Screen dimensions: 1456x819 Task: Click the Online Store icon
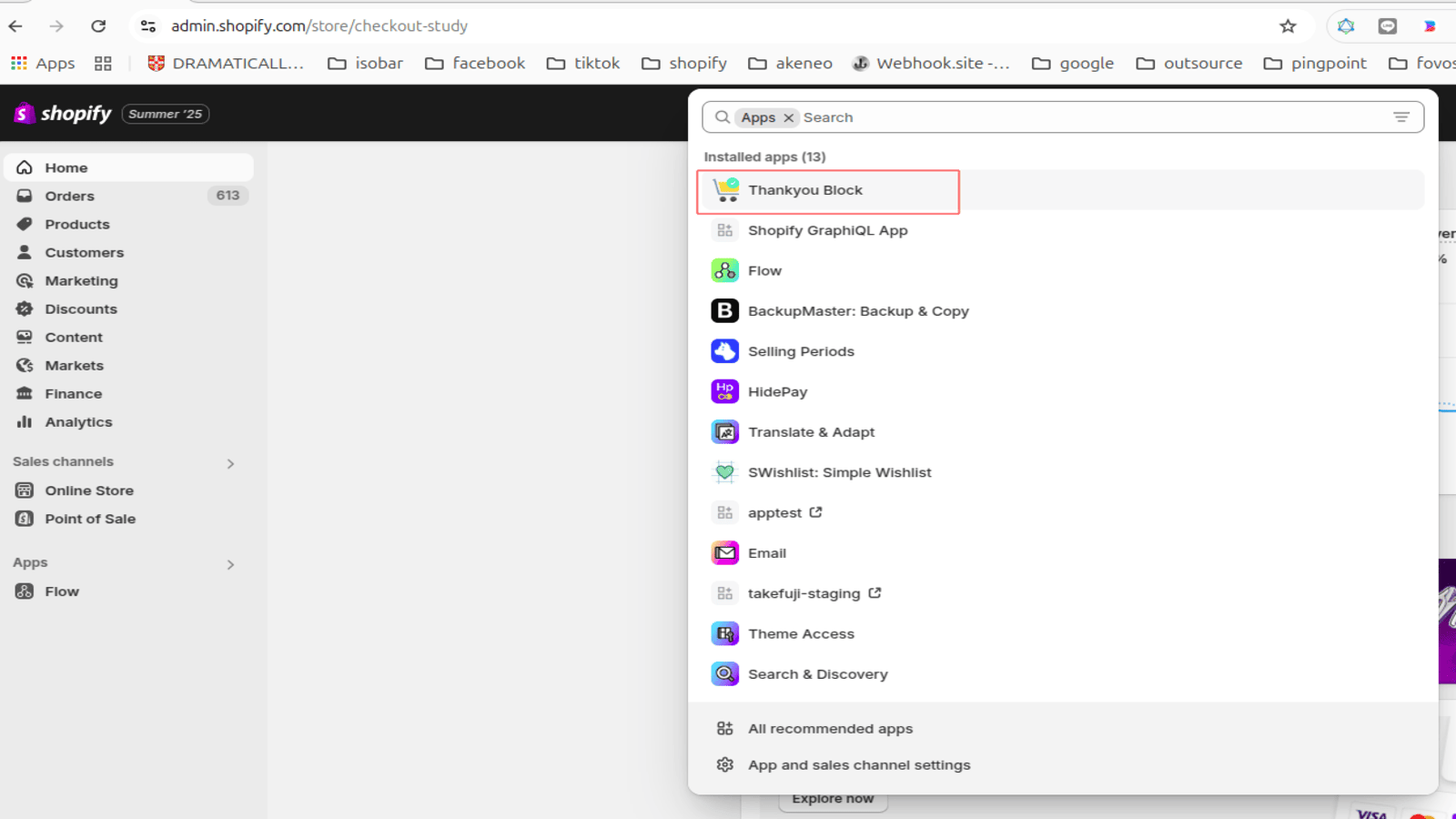point(25,490)
